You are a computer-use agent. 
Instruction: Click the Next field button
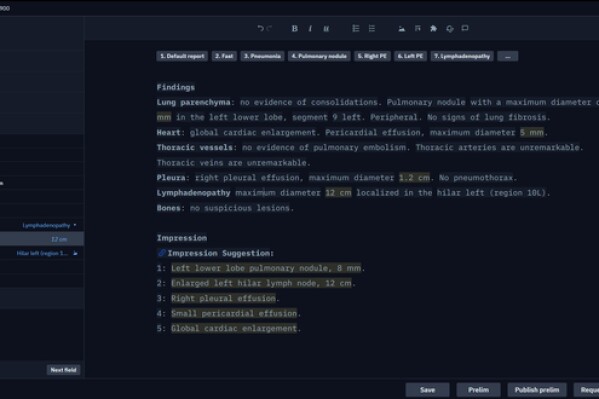pyautogui.click(x=63, y=370)
